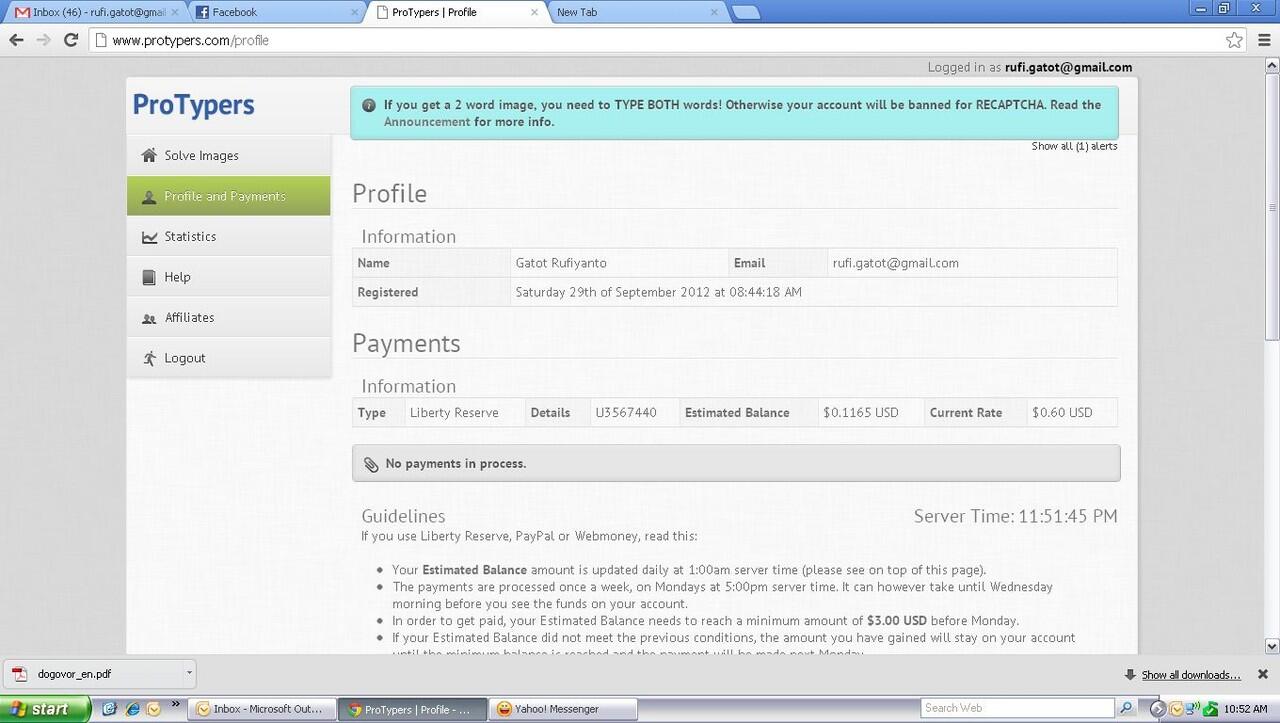Click the Internet Explorer quick launch icon

[x=132, y=709]
